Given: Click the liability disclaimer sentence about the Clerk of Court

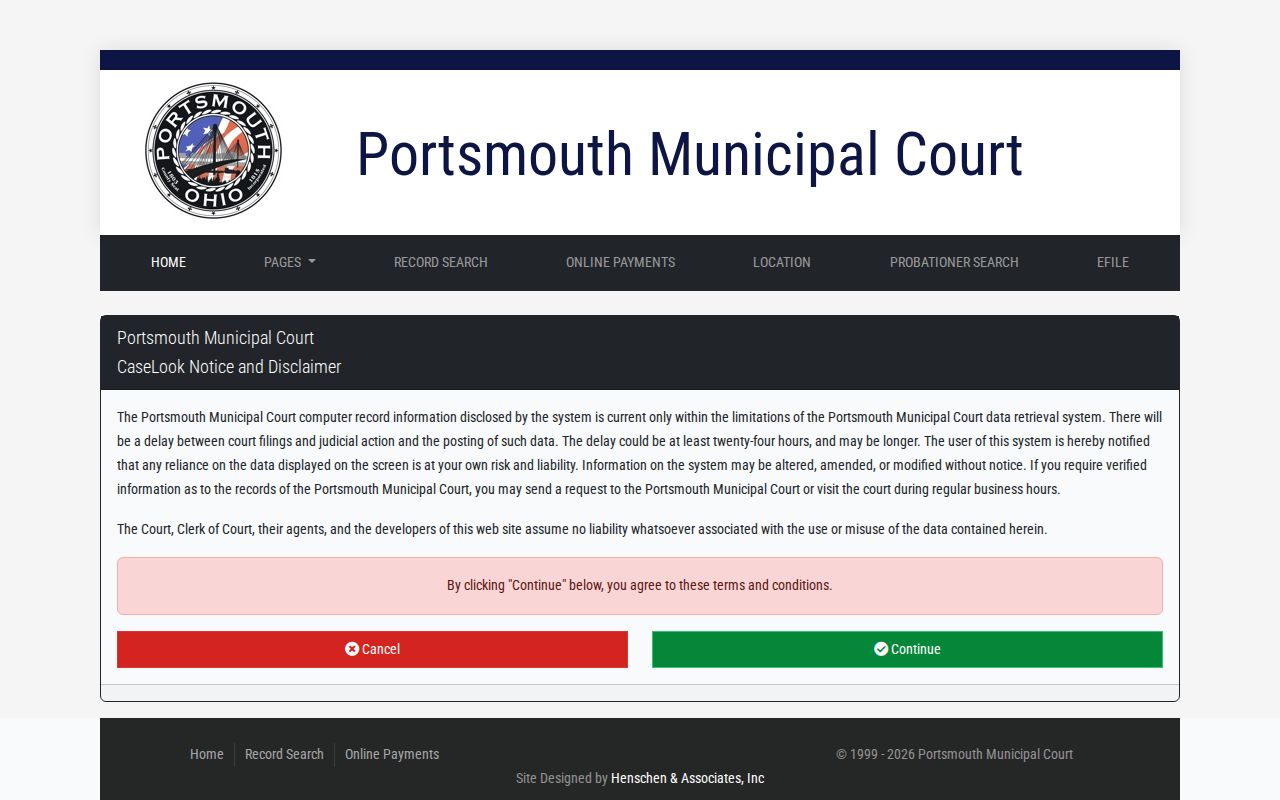Looking at the screenshot, I should pos(582,529).
